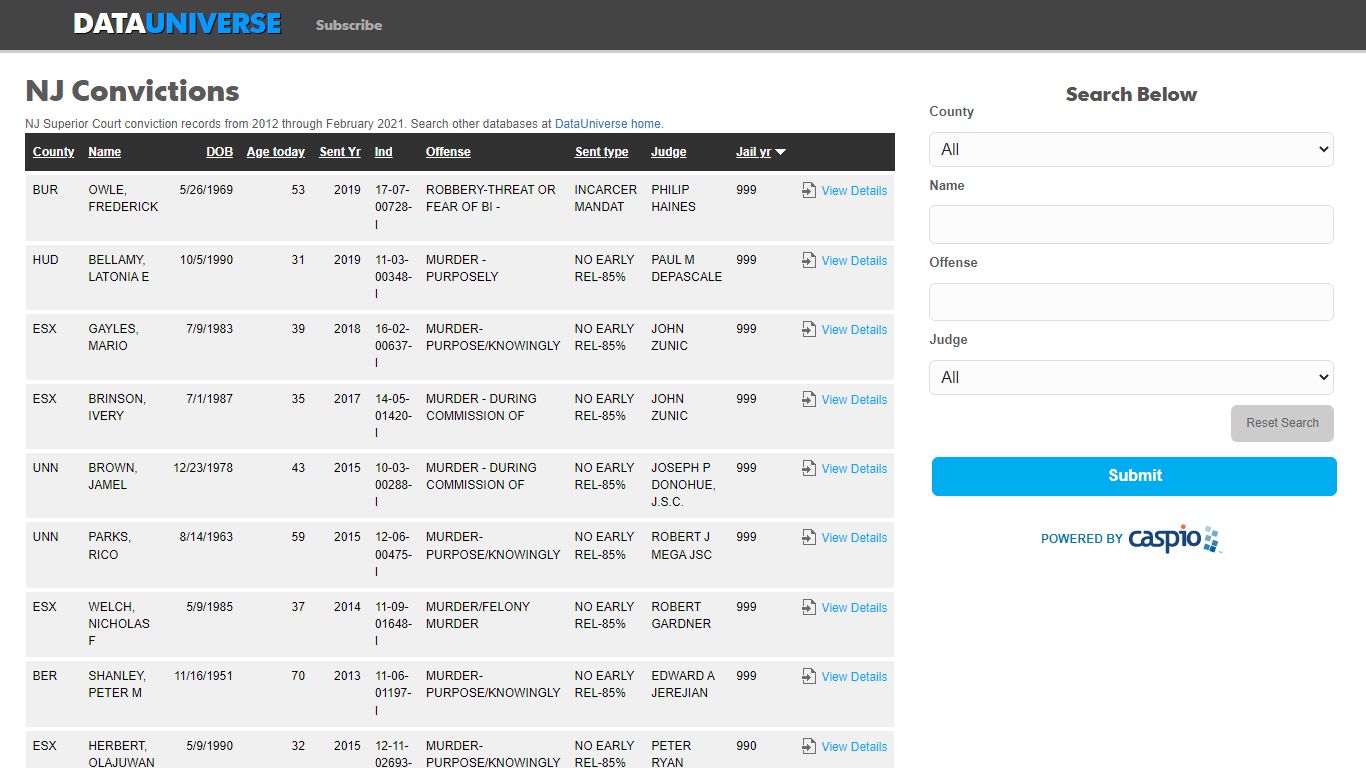Select the name OWLE, FREDERICK
The image size is (1366, 768).
pos(123,198)
